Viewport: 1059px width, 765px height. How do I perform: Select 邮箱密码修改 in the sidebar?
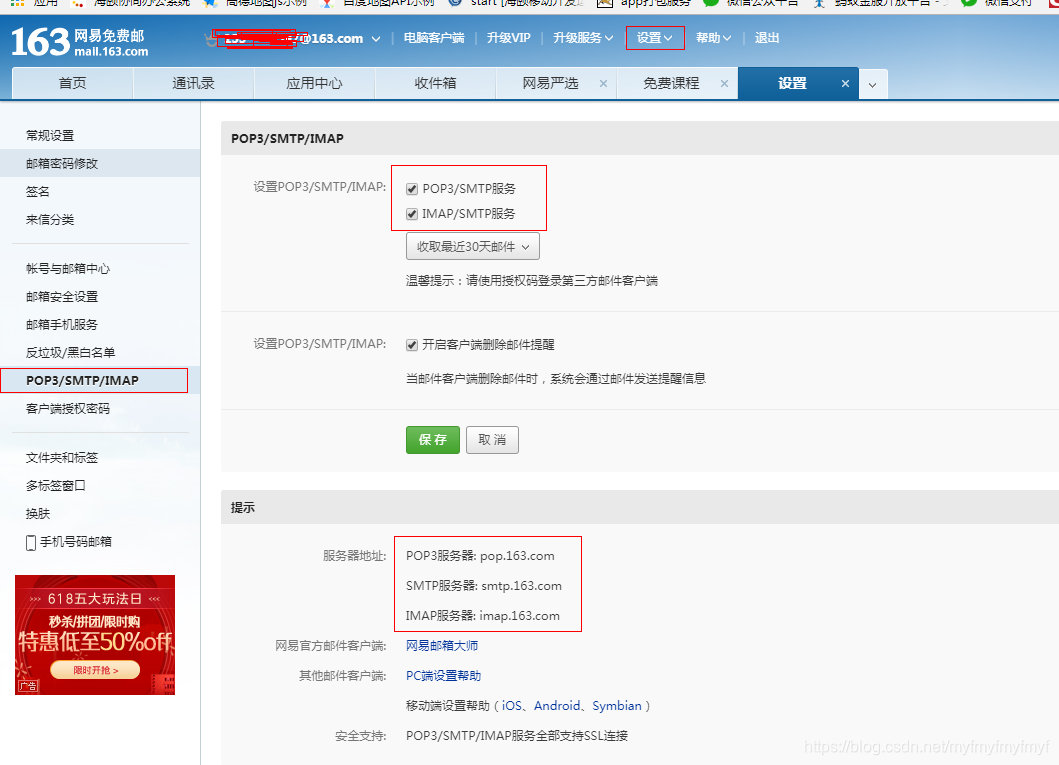(x=62, y=163)
